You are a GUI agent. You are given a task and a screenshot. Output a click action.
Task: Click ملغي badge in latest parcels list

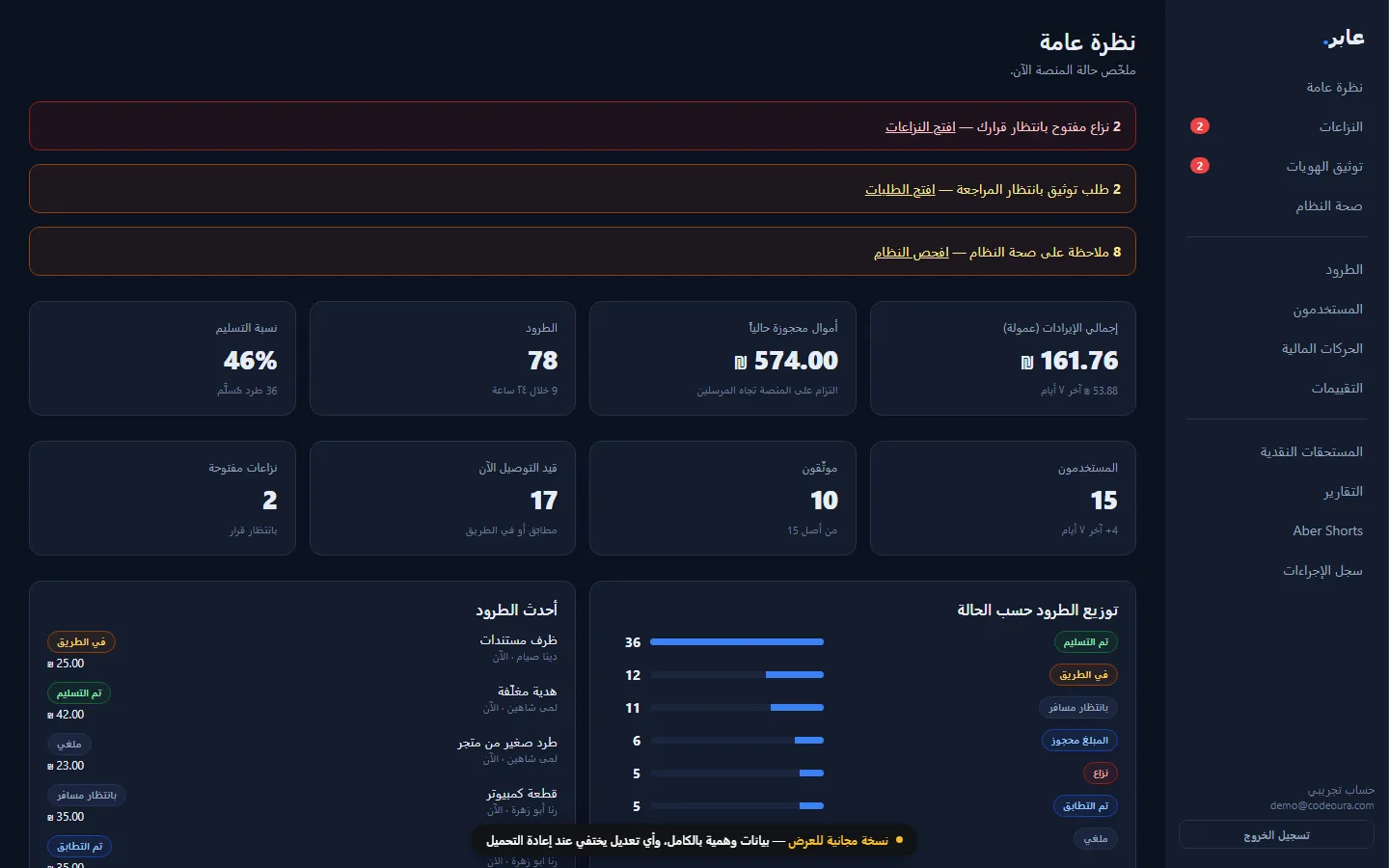coord(69,745)
